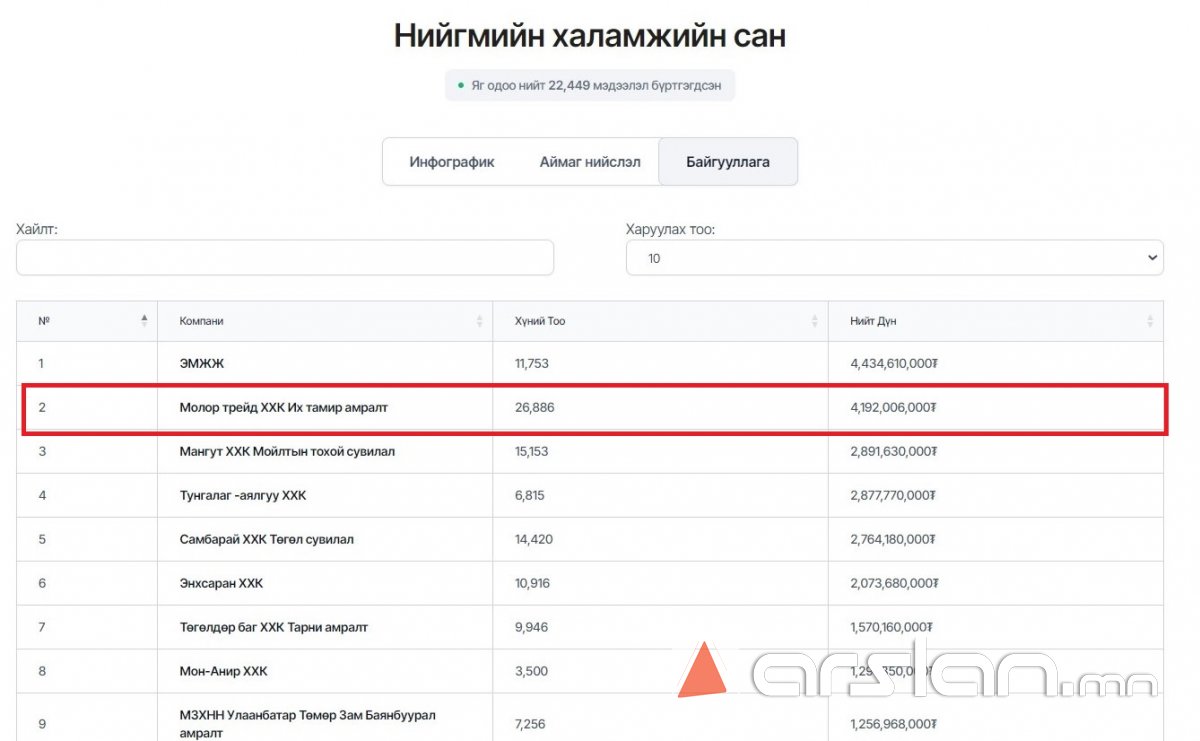Click the 22,449 records status badge
Image resolution: width=1200 pixels, height=741 pixels.
pyautogui.click(x=590, y=86)
